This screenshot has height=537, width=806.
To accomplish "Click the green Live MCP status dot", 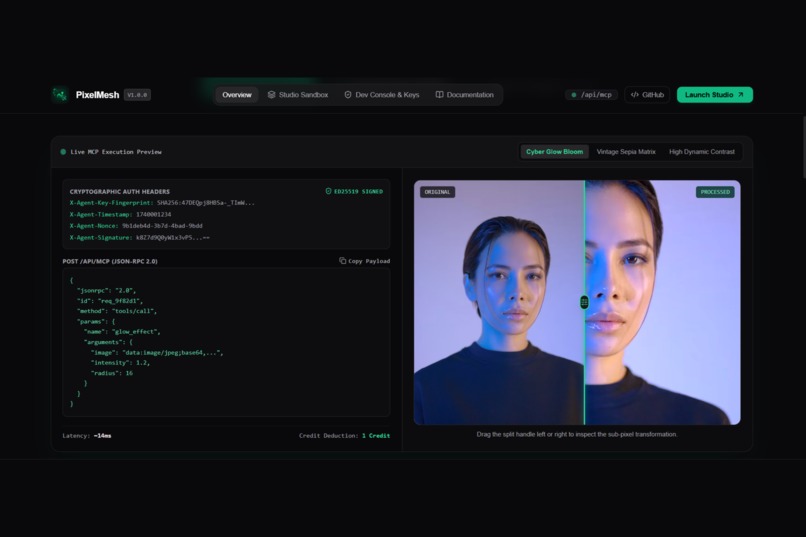I will click(63, 152).
